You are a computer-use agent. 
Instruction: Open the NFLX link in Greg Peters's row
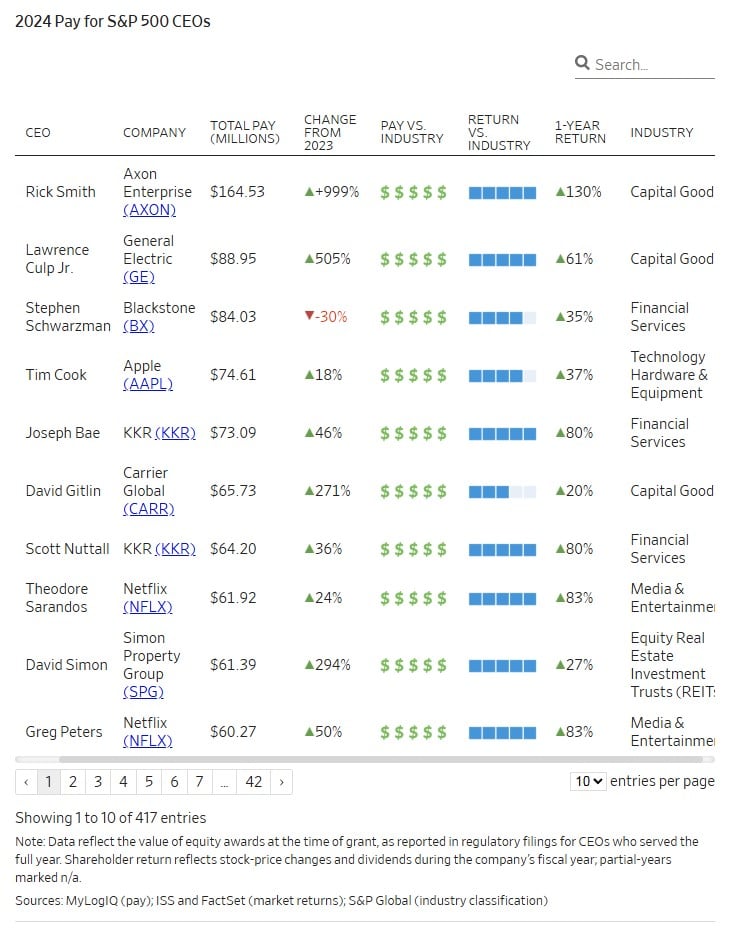pyautogui.click(x=147, y=741)
